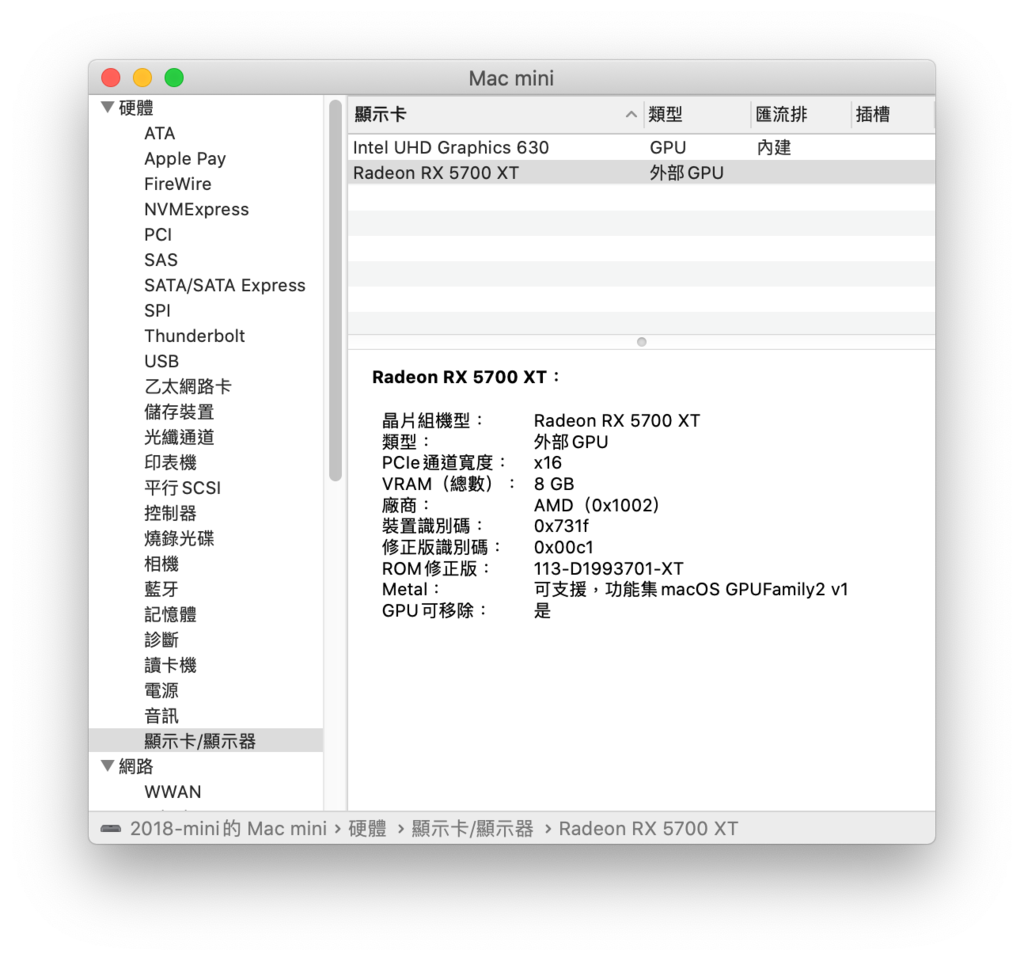The width and height of the screenshot is (1024, 961).
Task: Collapse the 硬體 section triangle
Action: (108, 107)
